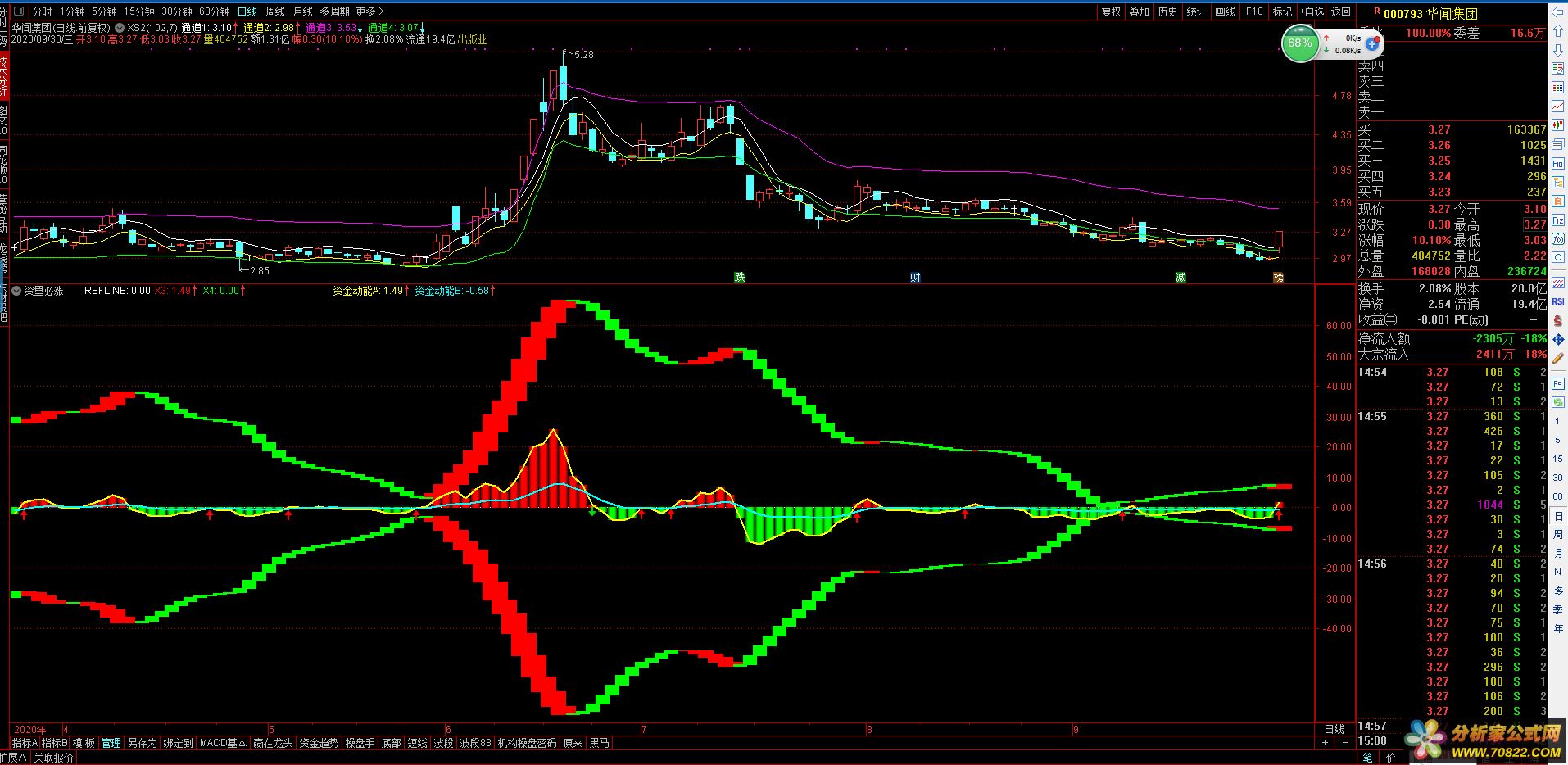Select the 模板 template tab at bottom

tap(84, 743)
